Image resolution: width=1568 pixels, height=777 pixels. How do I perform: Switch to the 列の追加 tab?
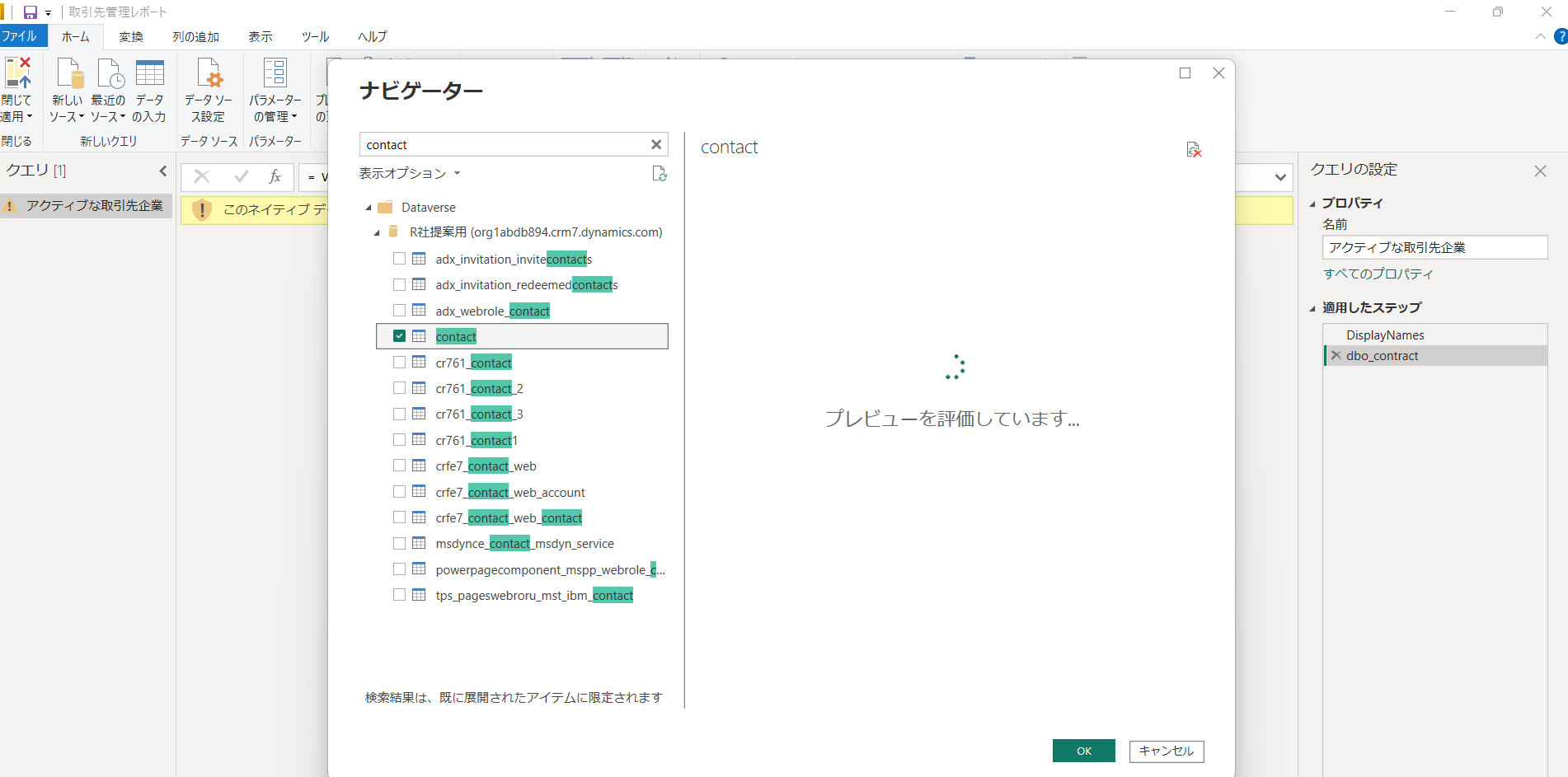pos(196,37)
